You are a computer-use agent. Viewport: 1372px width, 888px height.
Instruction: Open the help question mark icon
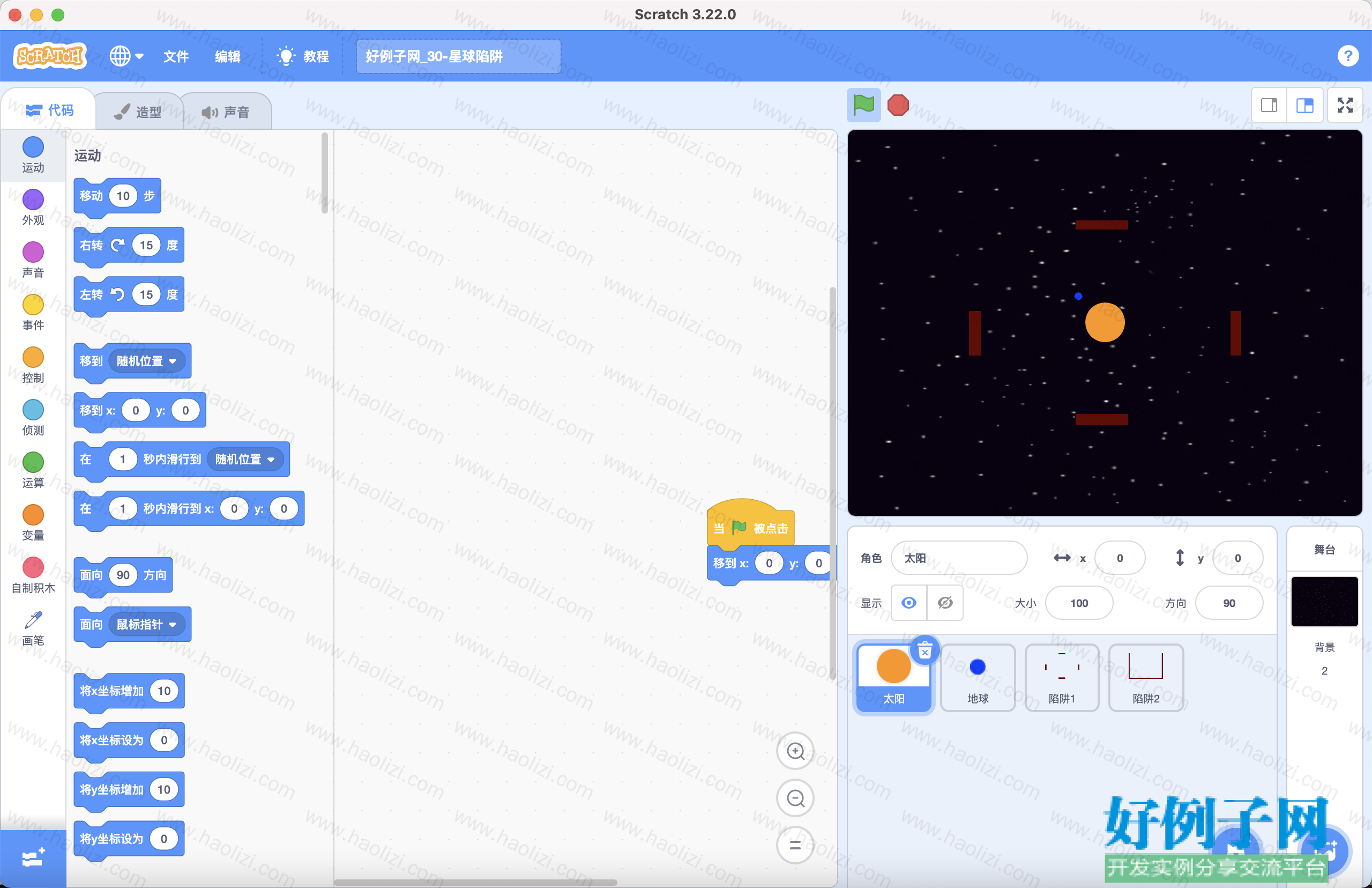tap(1347, 56)
